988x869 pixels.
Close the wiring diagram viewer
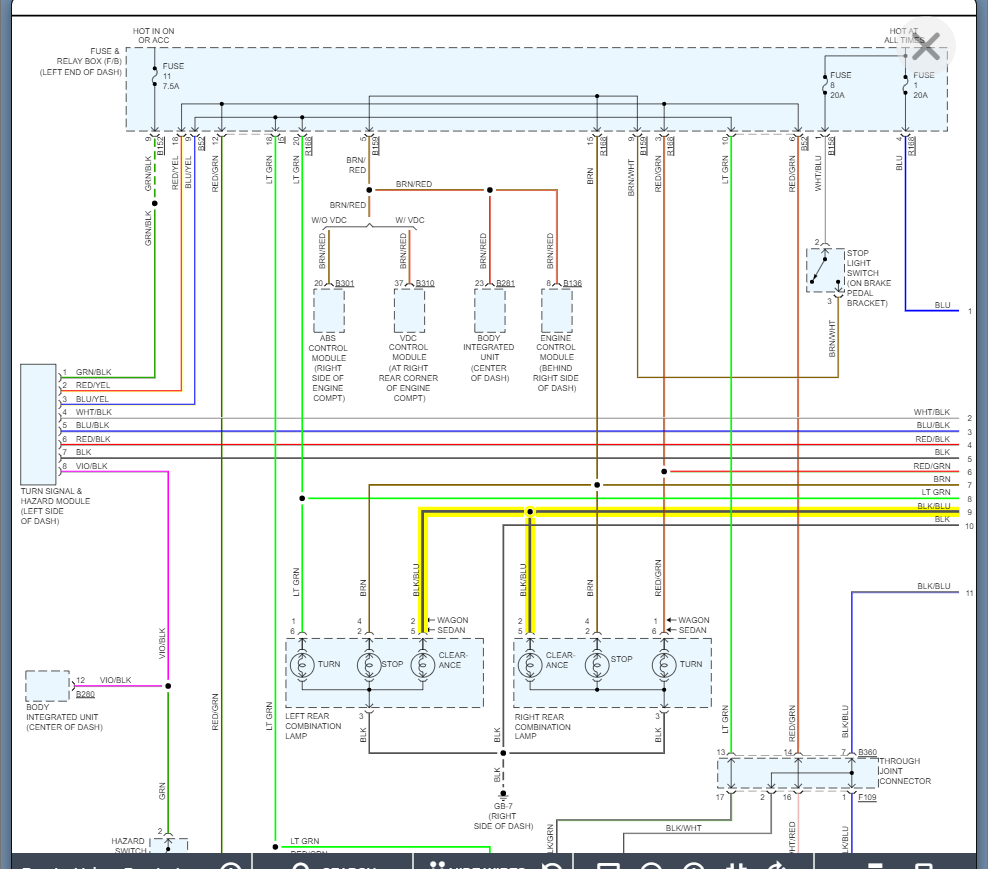pyautogui.click(x=926, y=46)
